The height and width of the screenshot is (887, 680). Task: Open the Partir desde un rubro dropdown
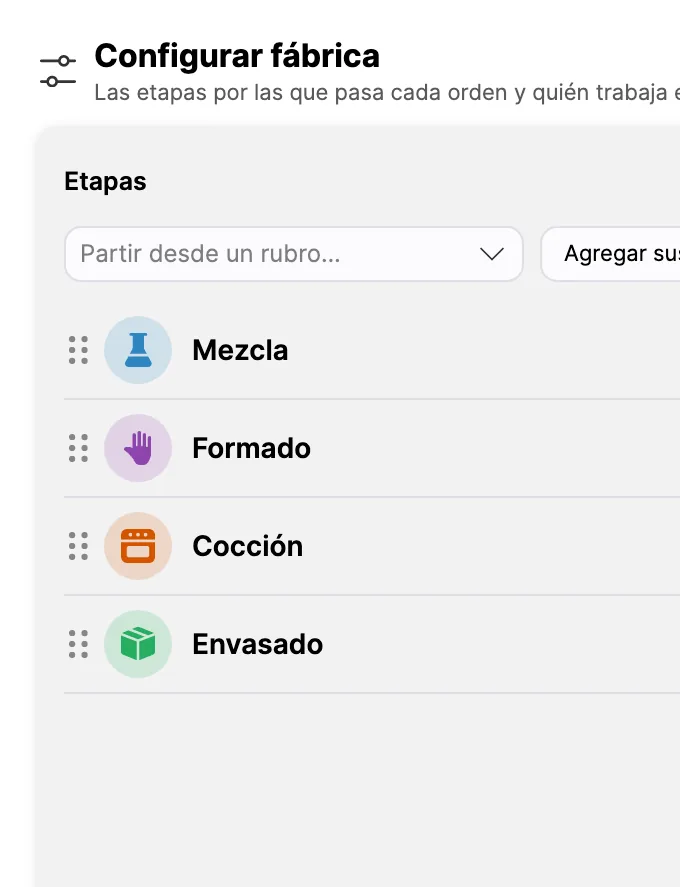pyautogui.click(x=294, y=254)
